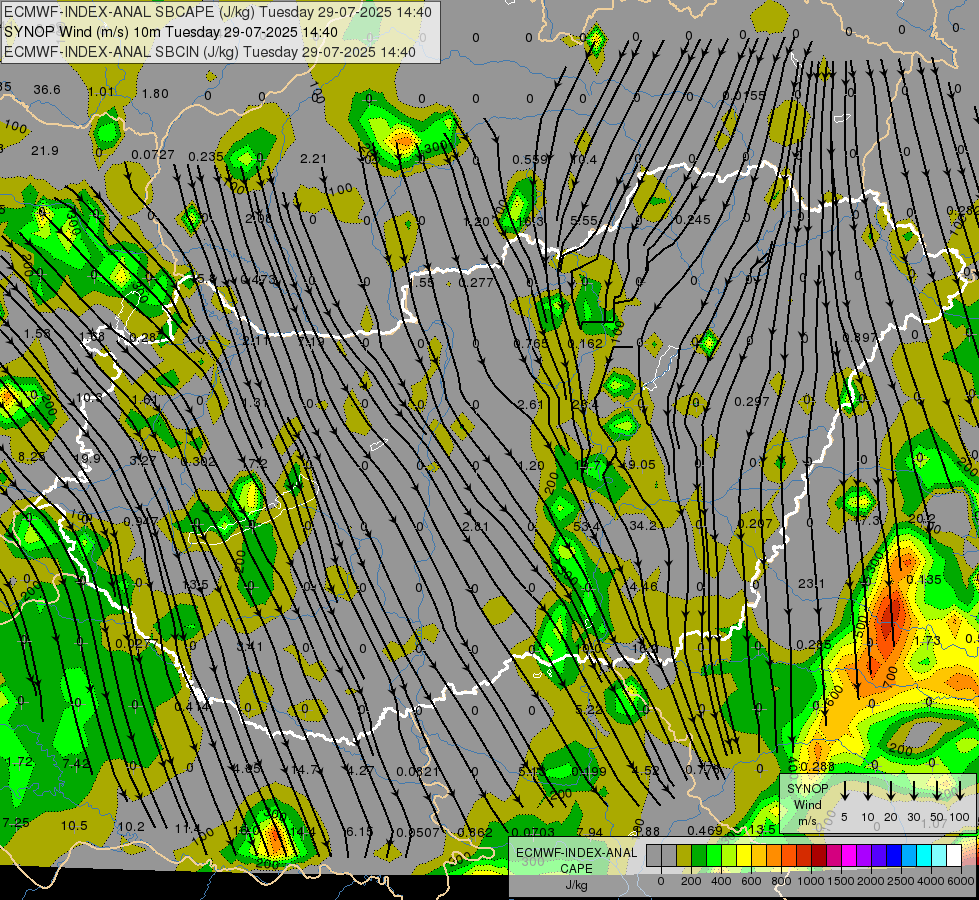Click the 0.207 value on the map

click(x=755, y=523)
